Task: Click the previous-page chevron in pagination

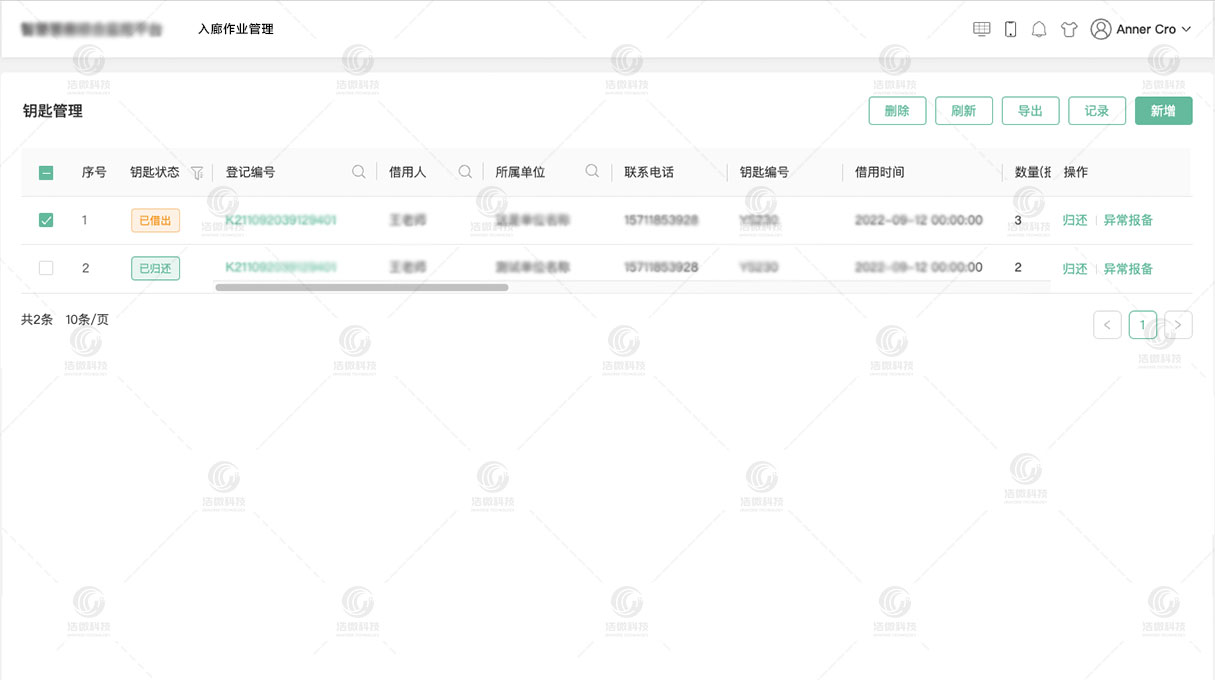Action: coord(1107,325)
